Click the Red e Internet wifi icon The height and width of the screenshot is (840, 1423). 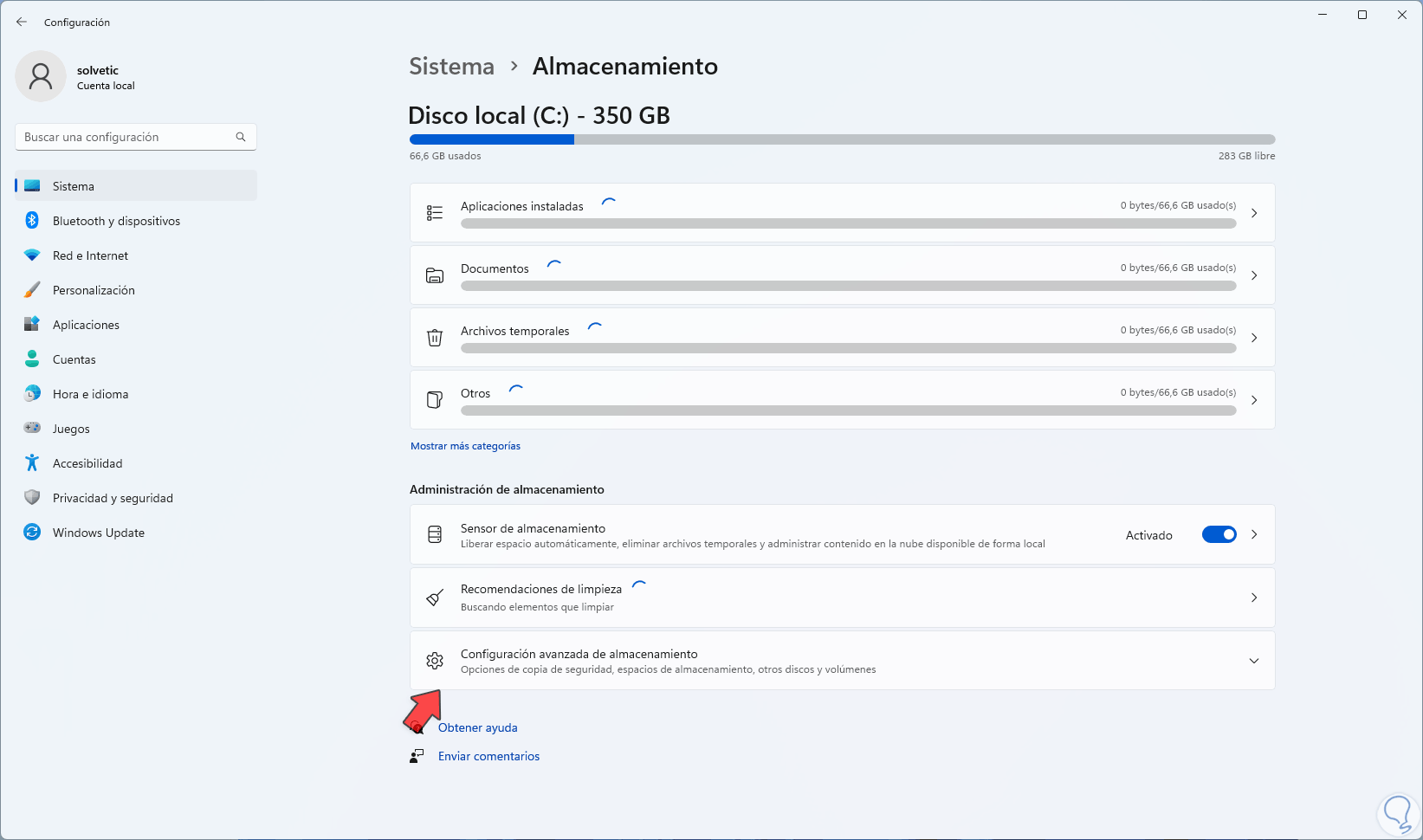(x=32, y=255)
